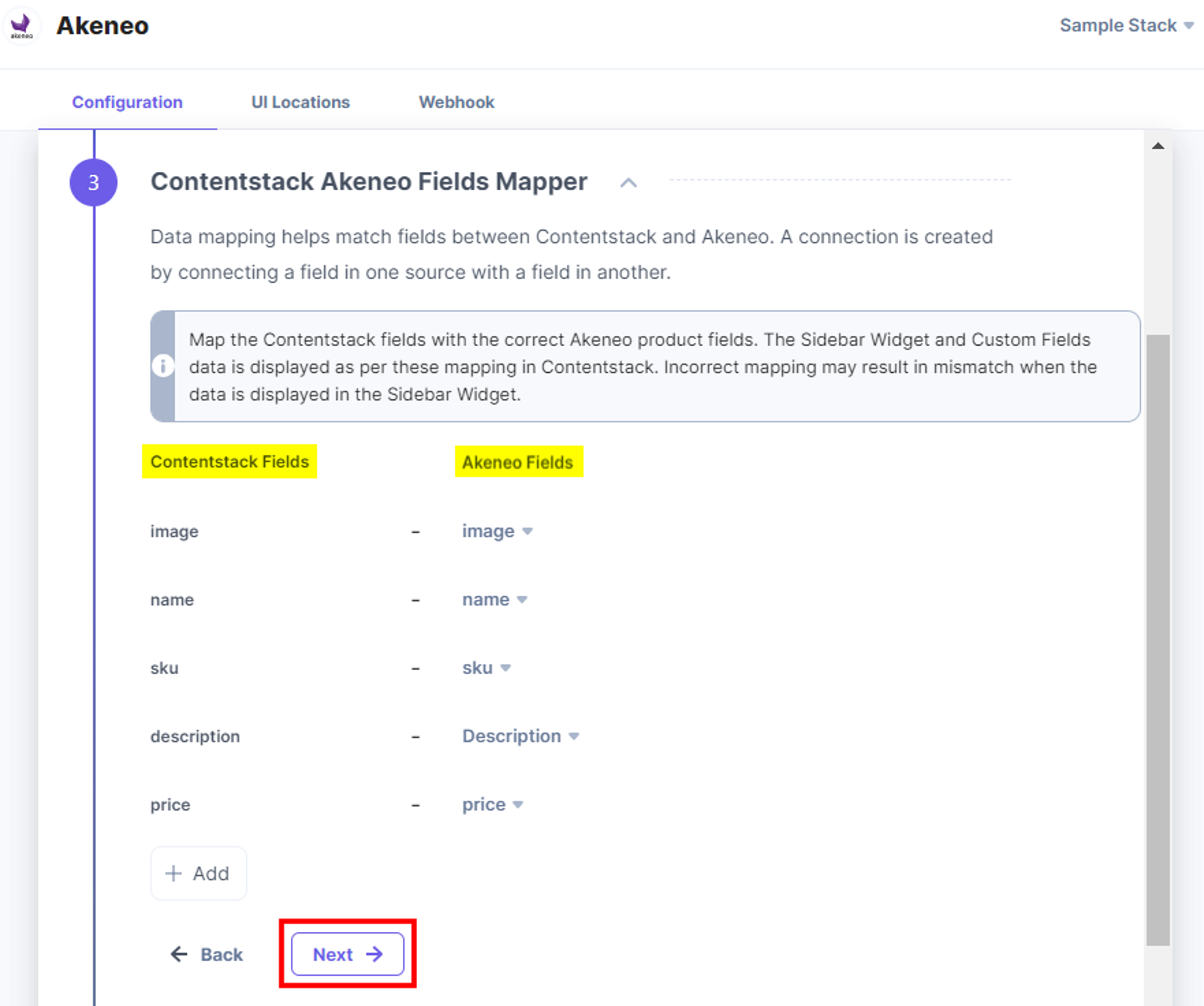Click the 'description' Contentstack field label

(195, 737)
